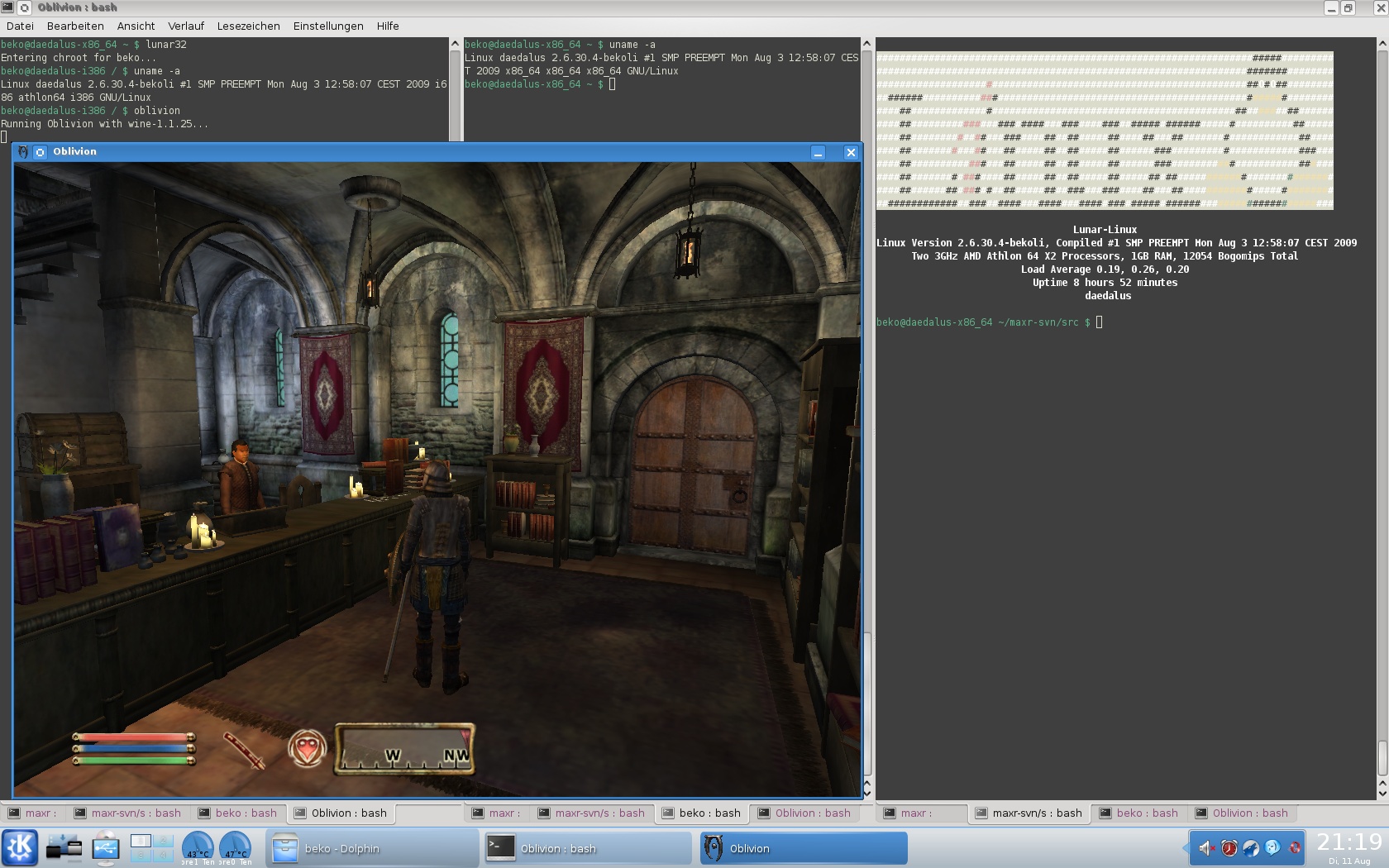Open the Hilfe menu
This screenshot has height=868, width=1389.
pos(388,26)
